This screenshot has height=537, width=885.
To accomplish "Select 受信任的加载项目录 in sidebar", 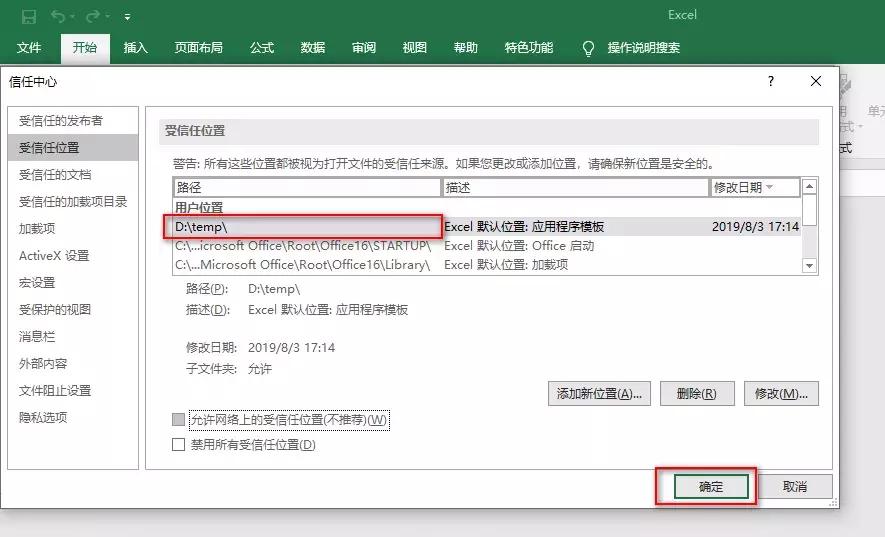I will [73, 202].
